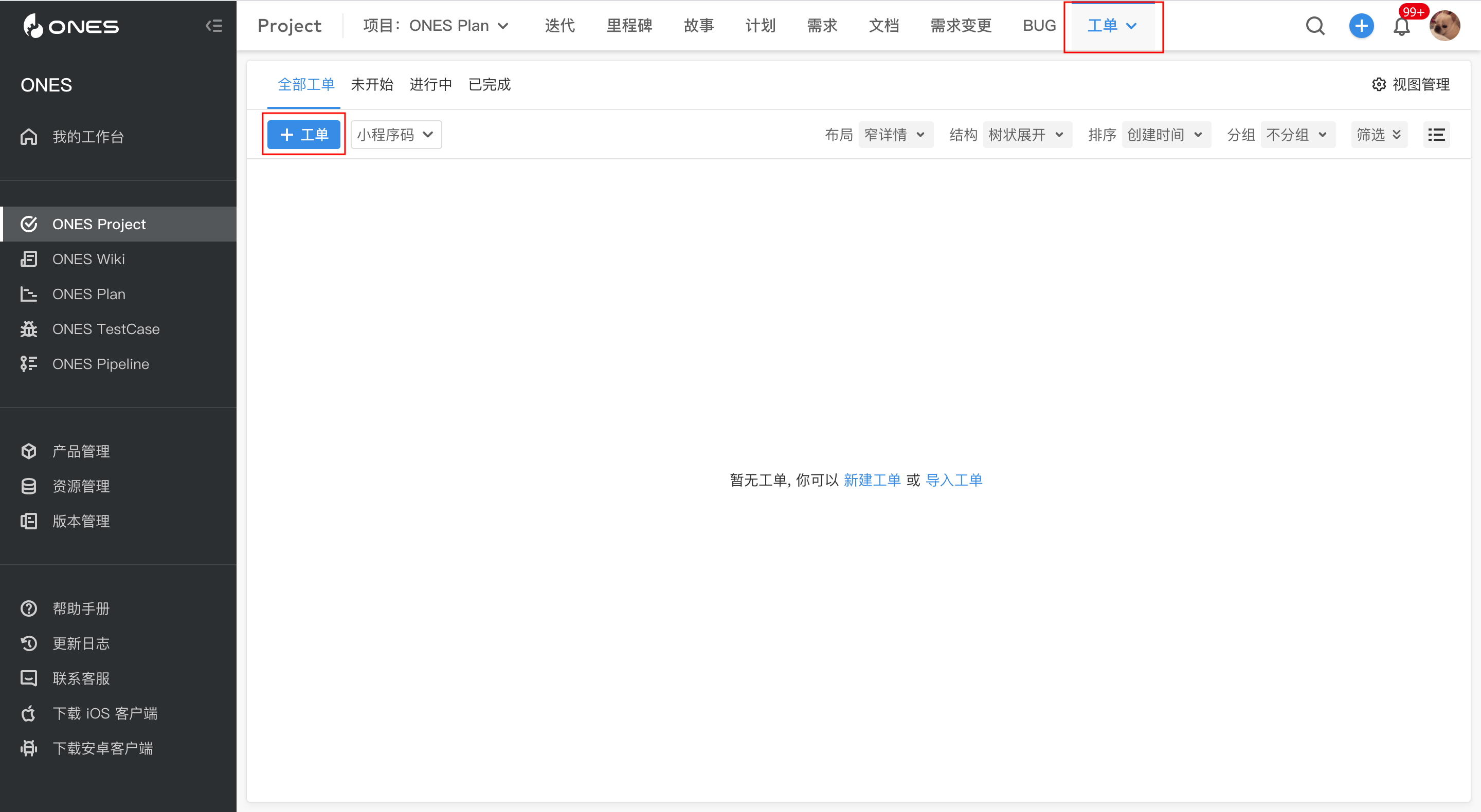This screenshot has width=1481, height=812.
Task: Switch to the 里程碑 tab
Action: click(x=629, y=26)
